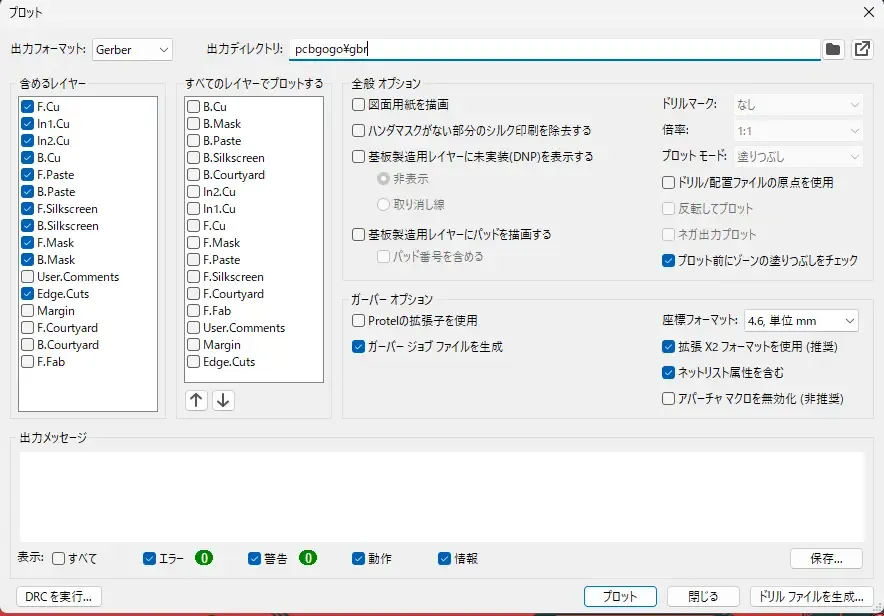Viewport: 884px width, 616px height.
Task: Open output directory in file explorer icon
Action: [x=861, y=49]
